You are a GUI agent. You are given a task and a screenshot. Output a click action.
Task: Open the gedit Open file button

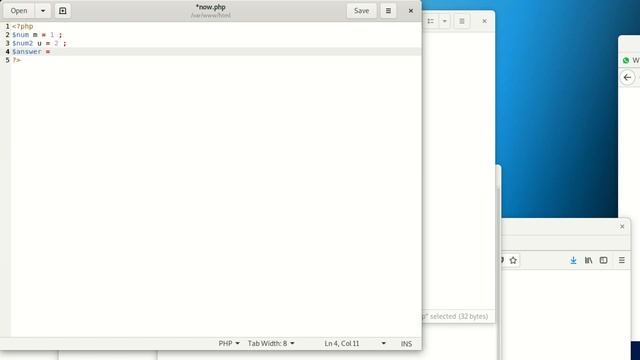click(19, 11)
